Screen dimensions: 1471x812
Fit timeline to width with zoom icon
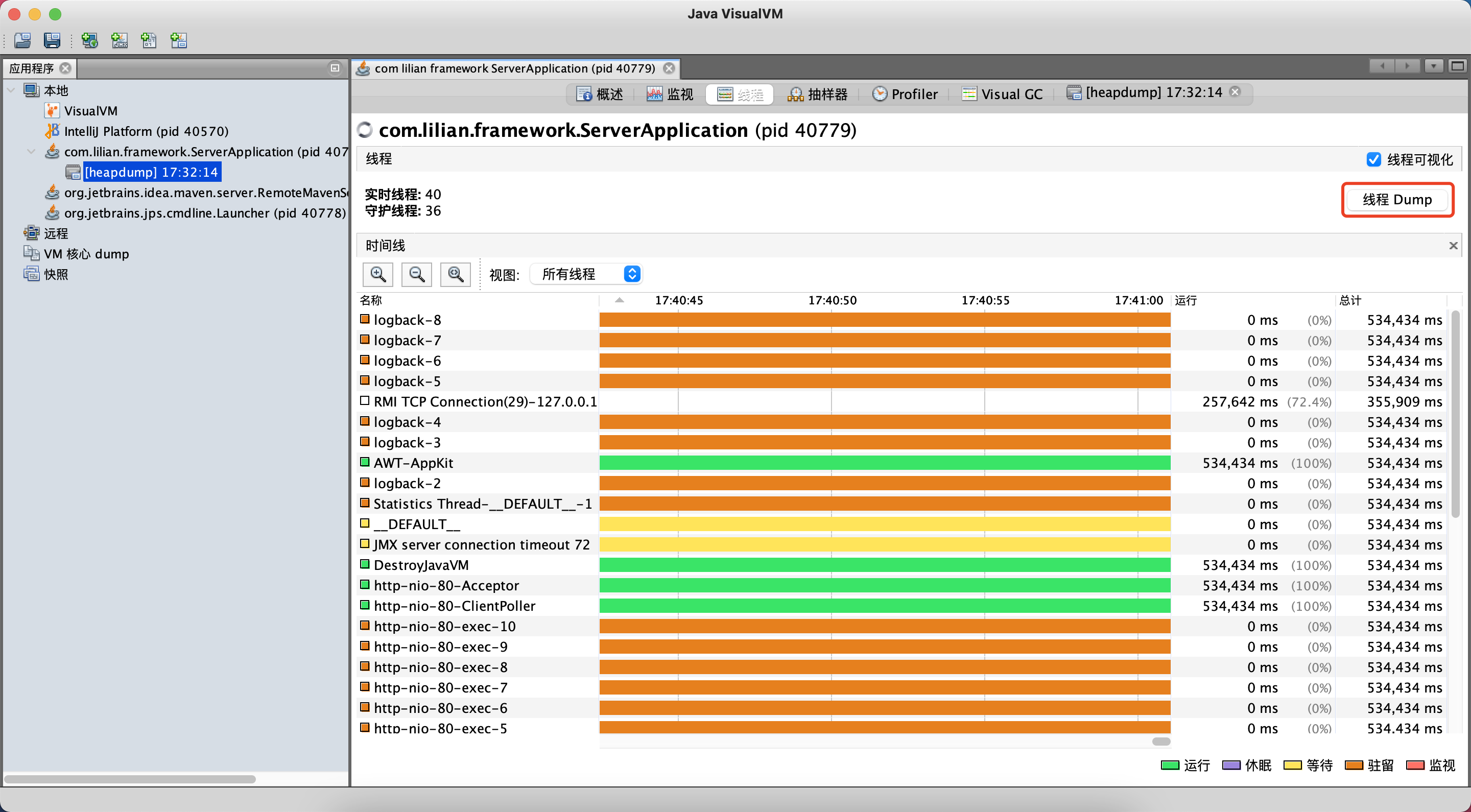[x=456, y=275]
